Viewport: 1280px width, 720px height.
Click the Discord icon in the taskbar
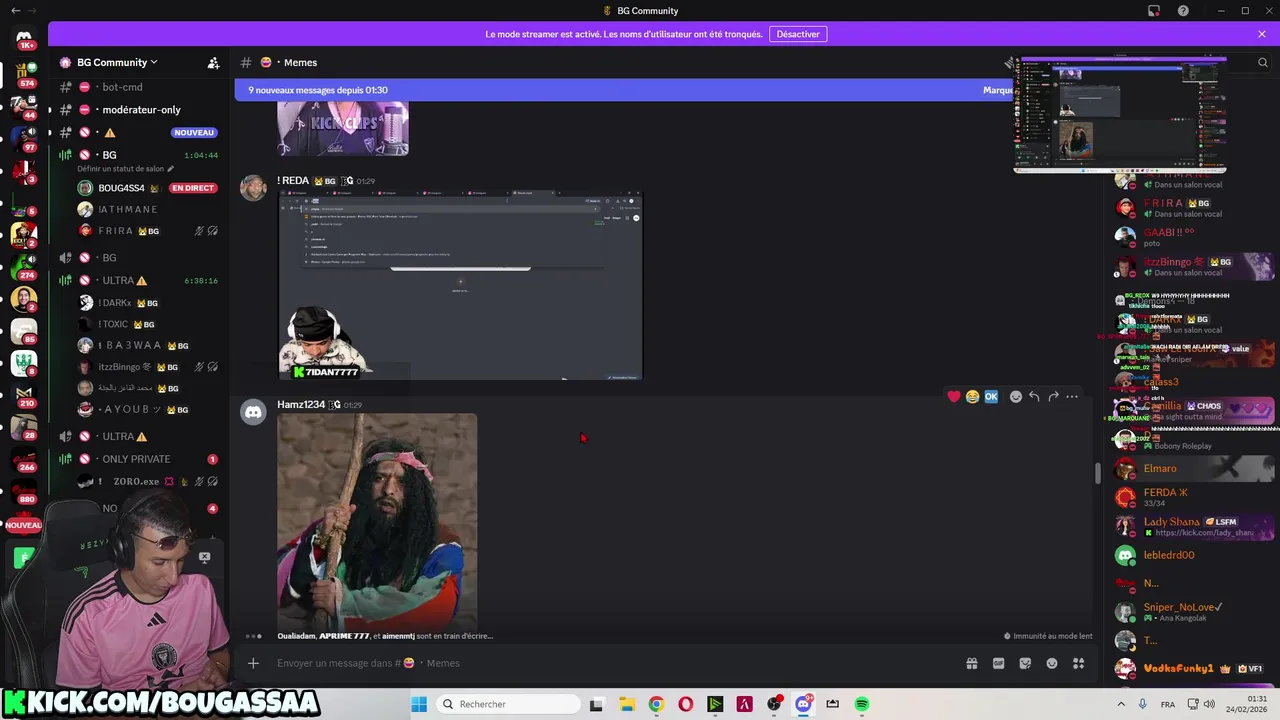803,704
